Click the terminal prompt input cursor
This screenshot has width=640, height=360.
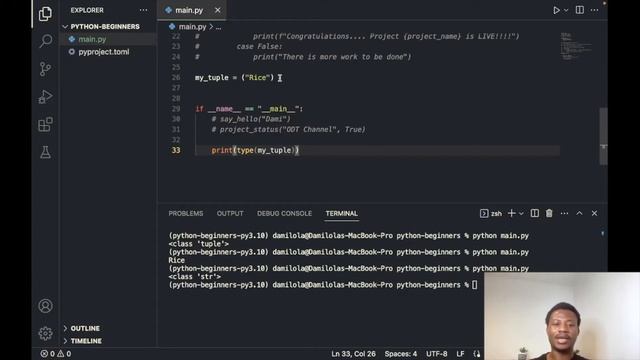(x=475, y=285)
